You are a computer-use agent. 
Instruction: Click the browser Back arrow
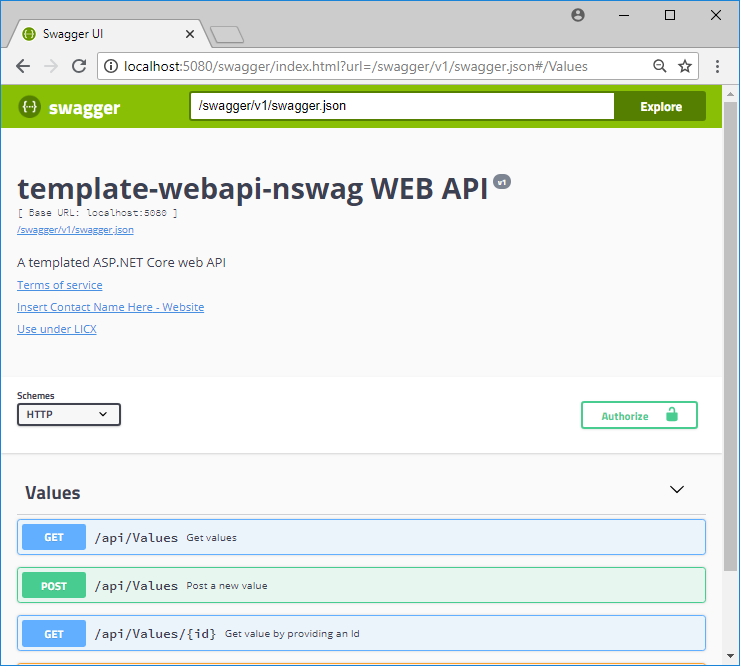click(x=23, y=66)
